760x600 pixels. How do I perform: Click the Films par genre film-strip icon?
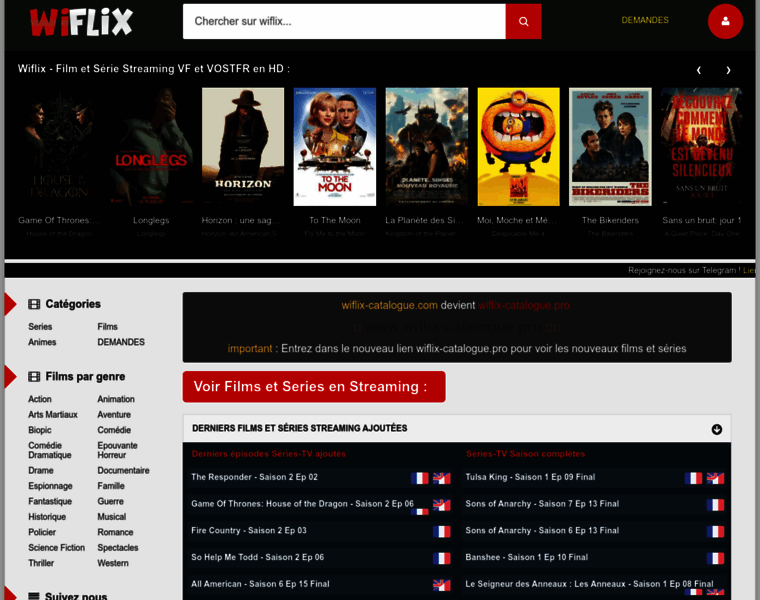pos(34,377)
